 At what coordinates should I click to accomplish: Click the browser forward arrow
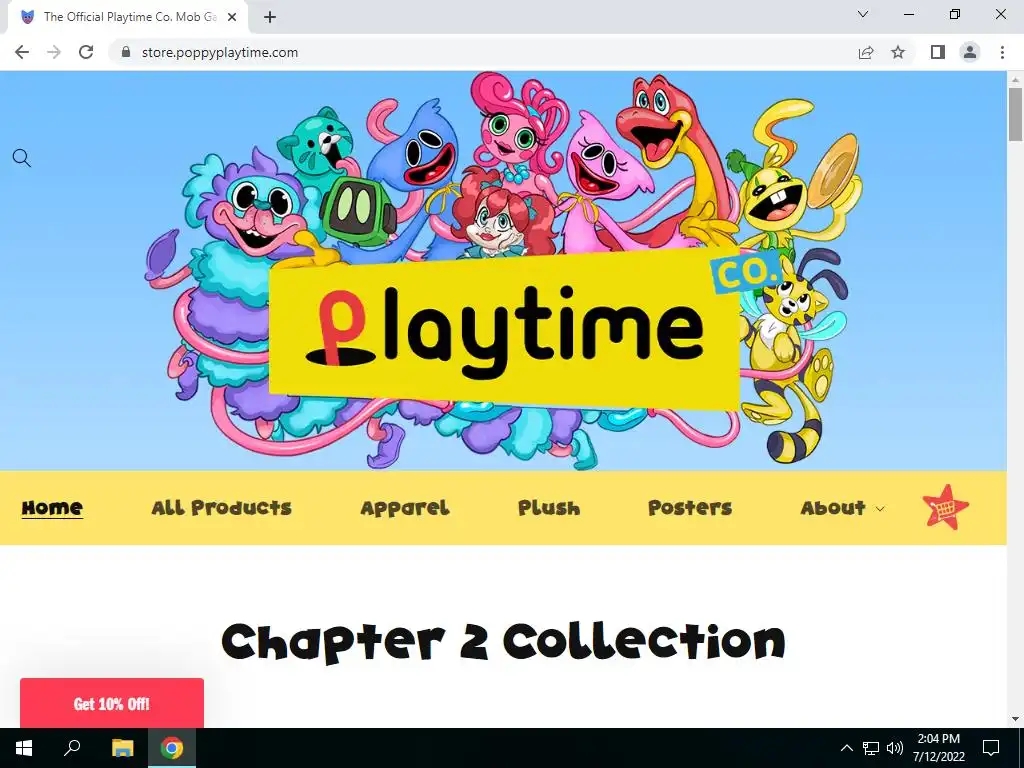54,52
